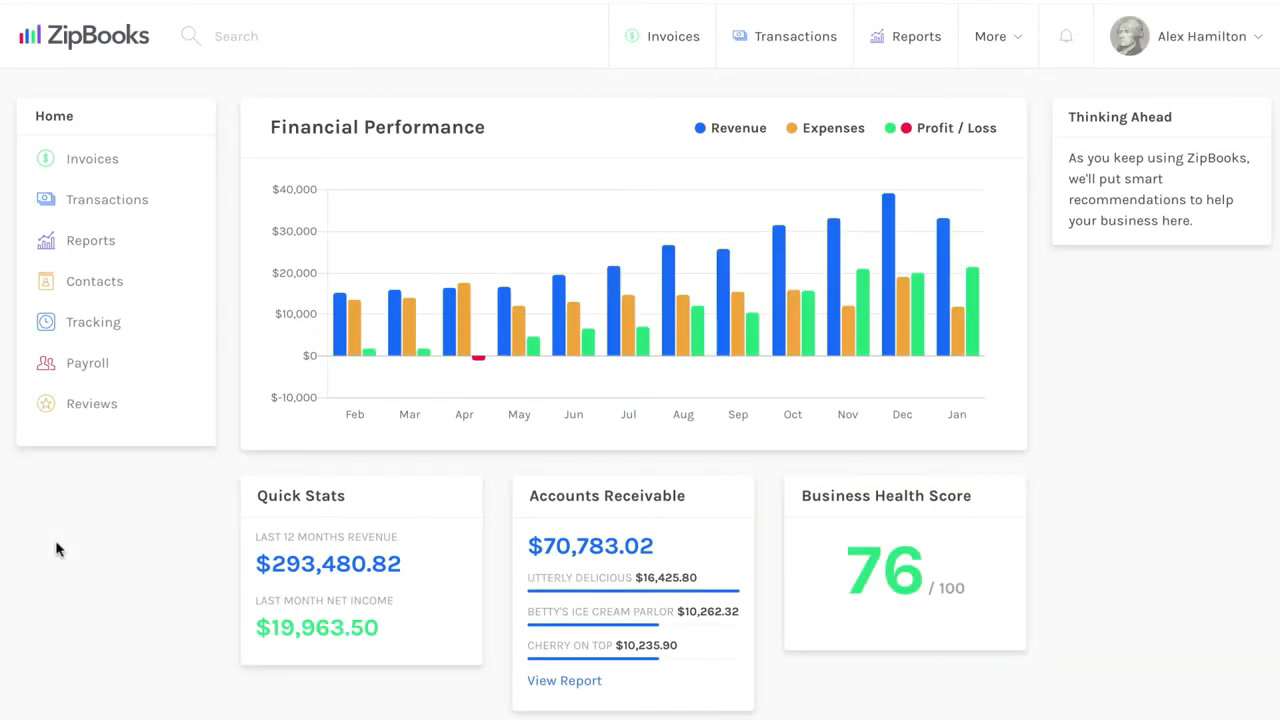This screenshot has width=1280, height=720.
Task: Click Alex Hamilton's profile avatar
Action: pos(1129,36)
